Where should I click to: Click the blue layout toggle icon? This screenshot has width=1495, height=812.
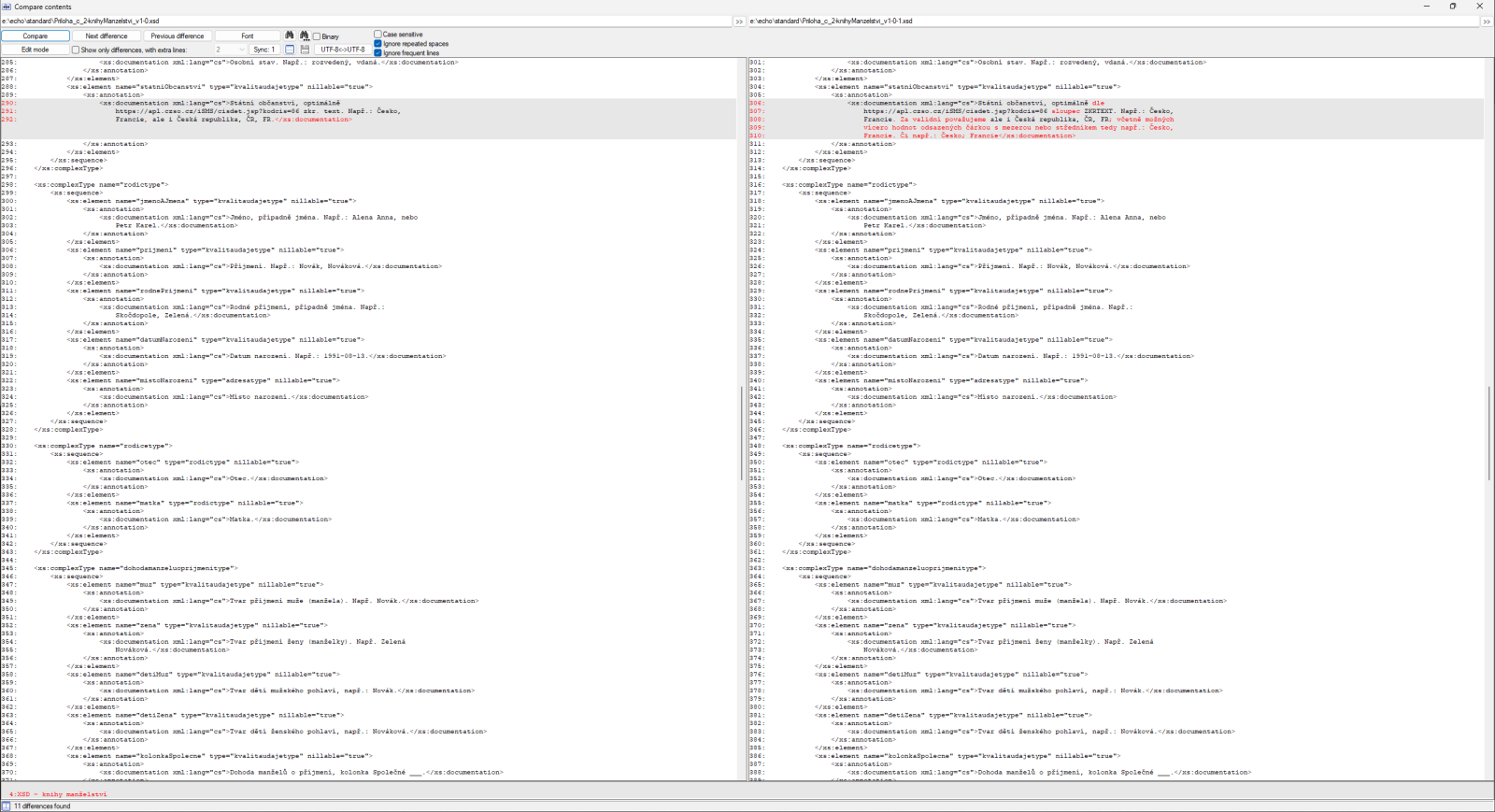(290, 50)
